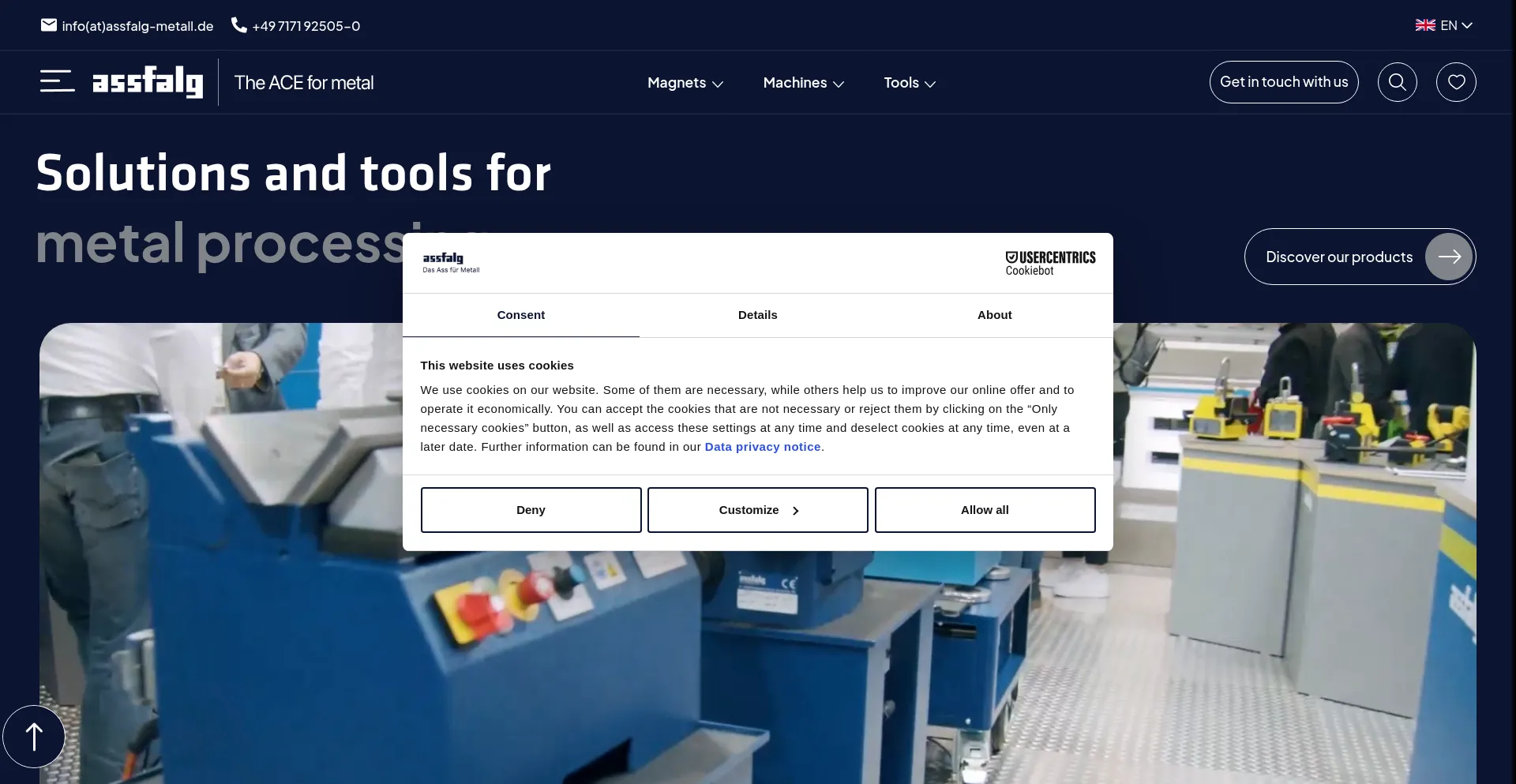Screen dimensions: 1516x784
Task: Click the scroll-to-top arrow button
Action: pos(34,737)
